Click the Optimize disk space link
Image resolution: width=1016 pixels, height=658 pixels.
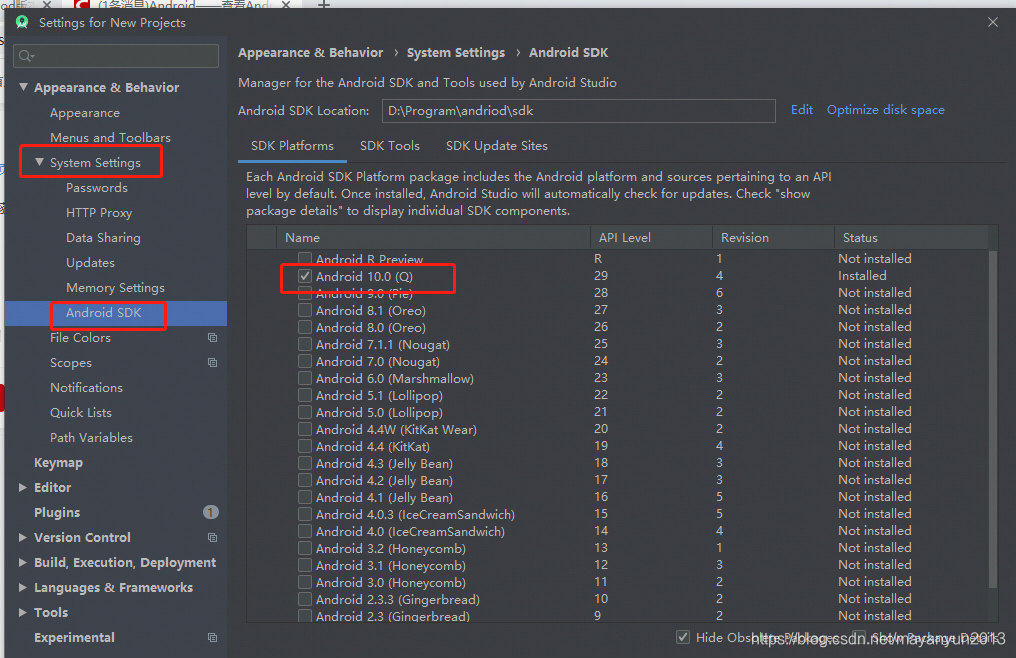pyautogui.click(x=885, y=110)
